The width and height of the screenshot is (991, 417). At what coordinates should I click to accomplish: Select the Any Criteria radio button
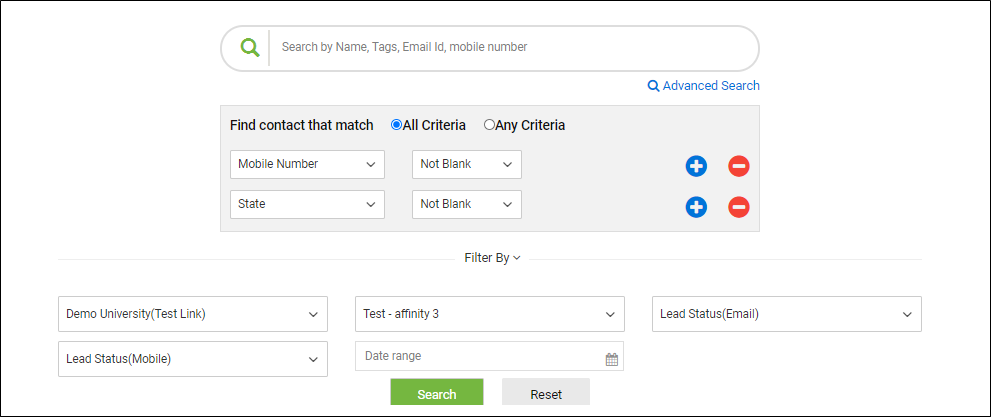(489, 125)
